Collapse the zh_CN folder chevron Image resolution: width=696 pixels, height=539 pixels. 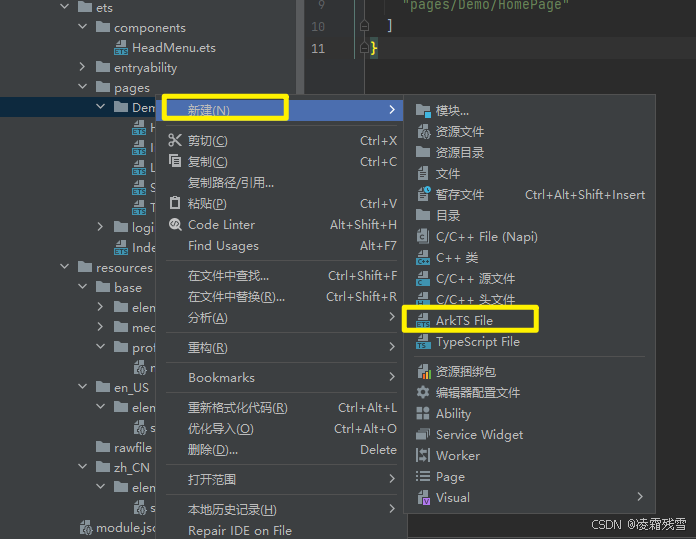(x=83, y=466)
